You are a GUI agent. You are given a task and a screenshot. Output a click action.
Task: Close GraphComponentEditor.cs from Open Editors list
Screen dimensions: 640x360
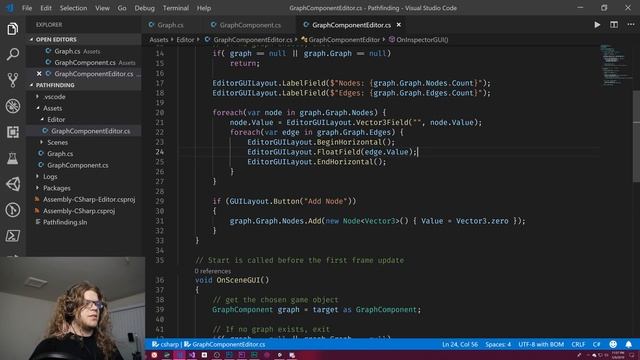pyautogui.click(x=39, y=74)
